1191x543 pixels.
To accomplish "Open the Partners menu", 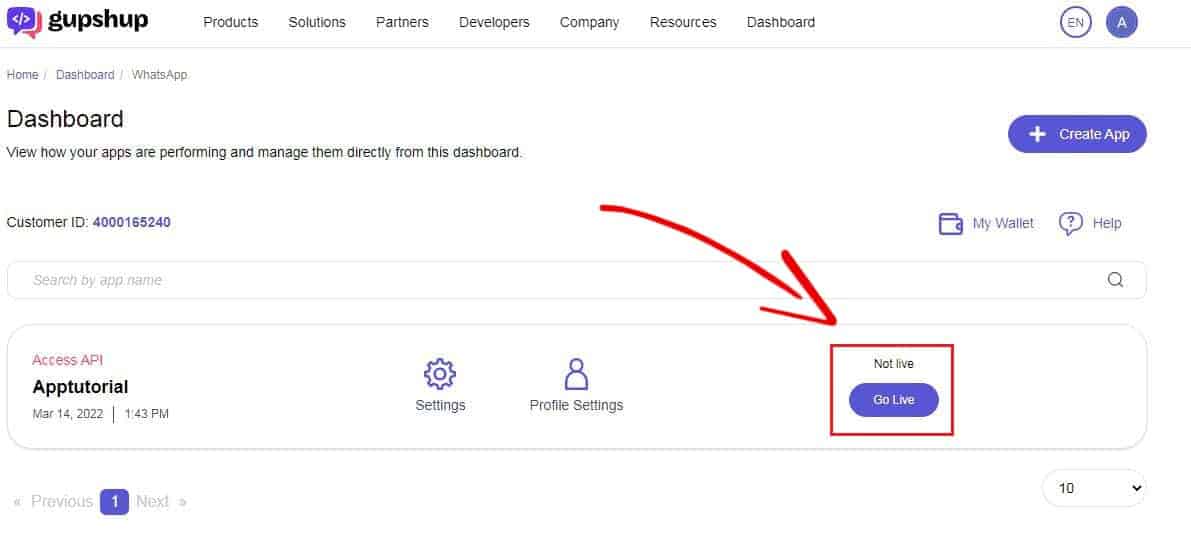I will click(x=403, y=22).
